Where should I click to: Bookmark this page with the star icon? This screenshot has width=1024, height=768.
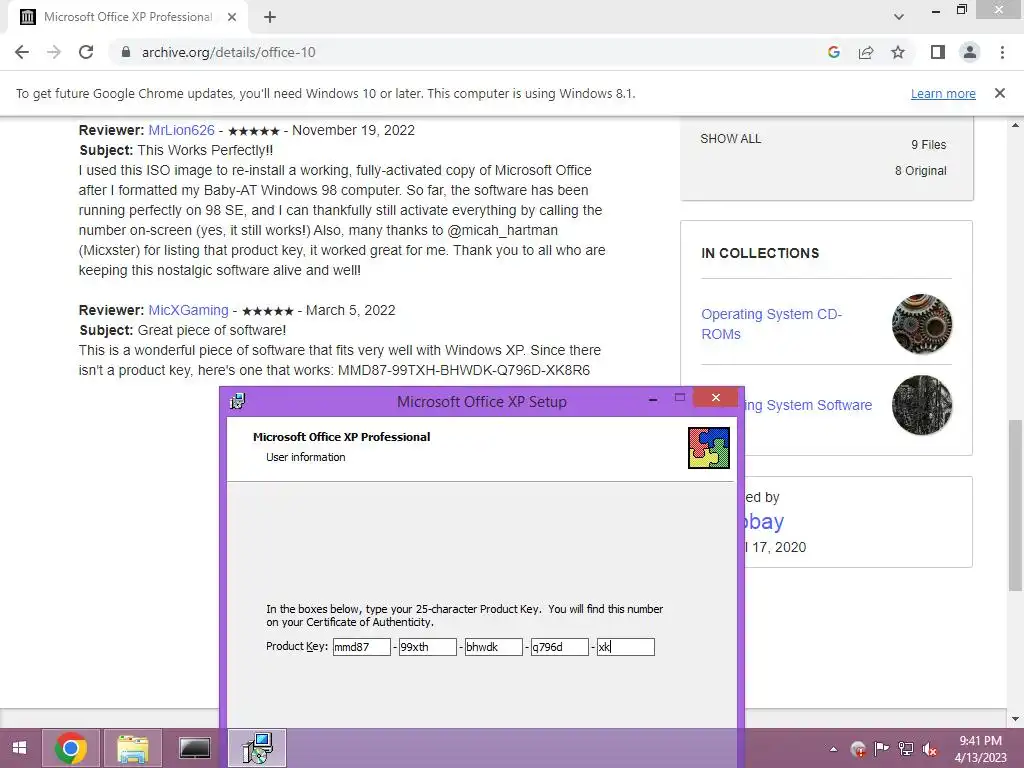(898, 52)
